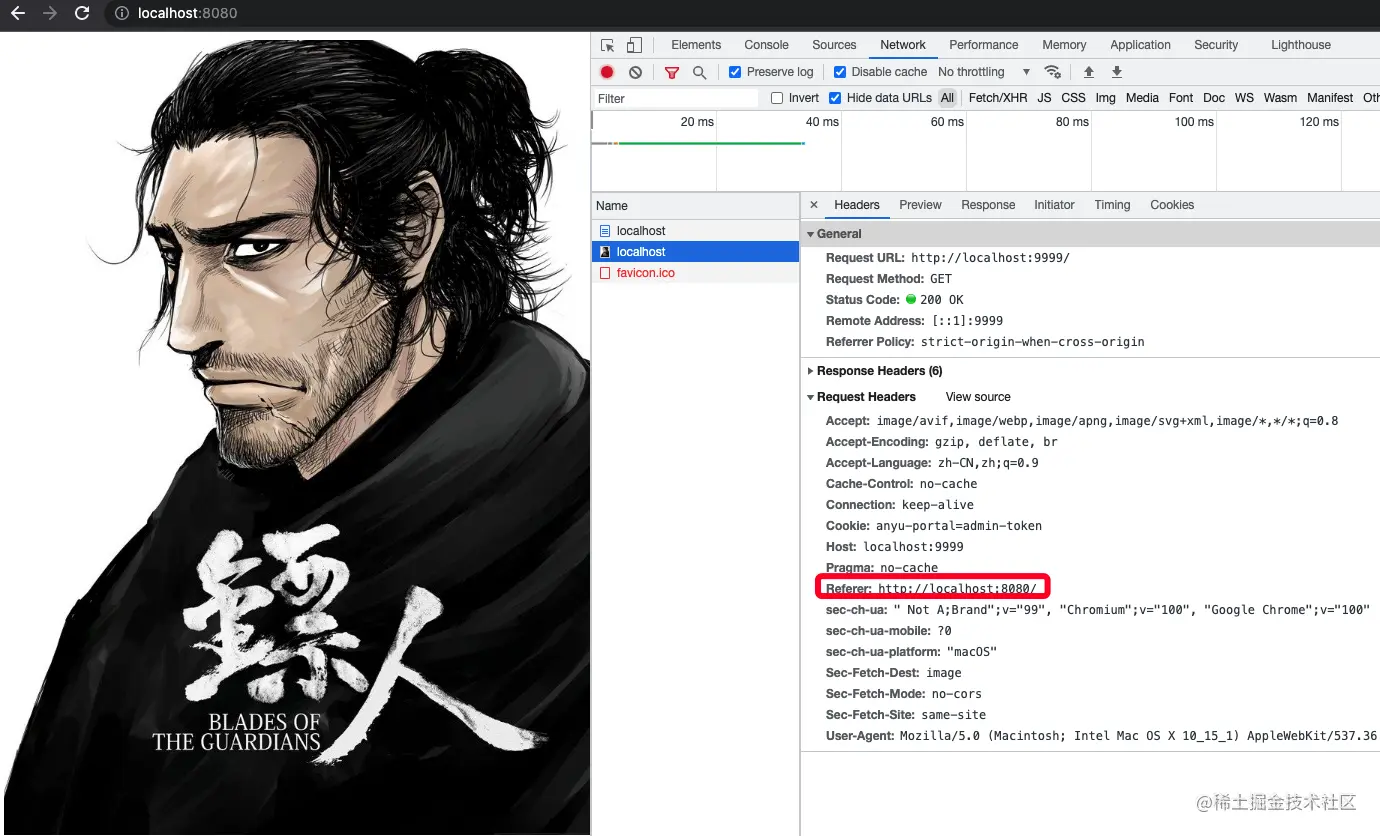Expand Response Headers (6) section
This screenshot has width=1380, height=836.
(x=811, y=371)
